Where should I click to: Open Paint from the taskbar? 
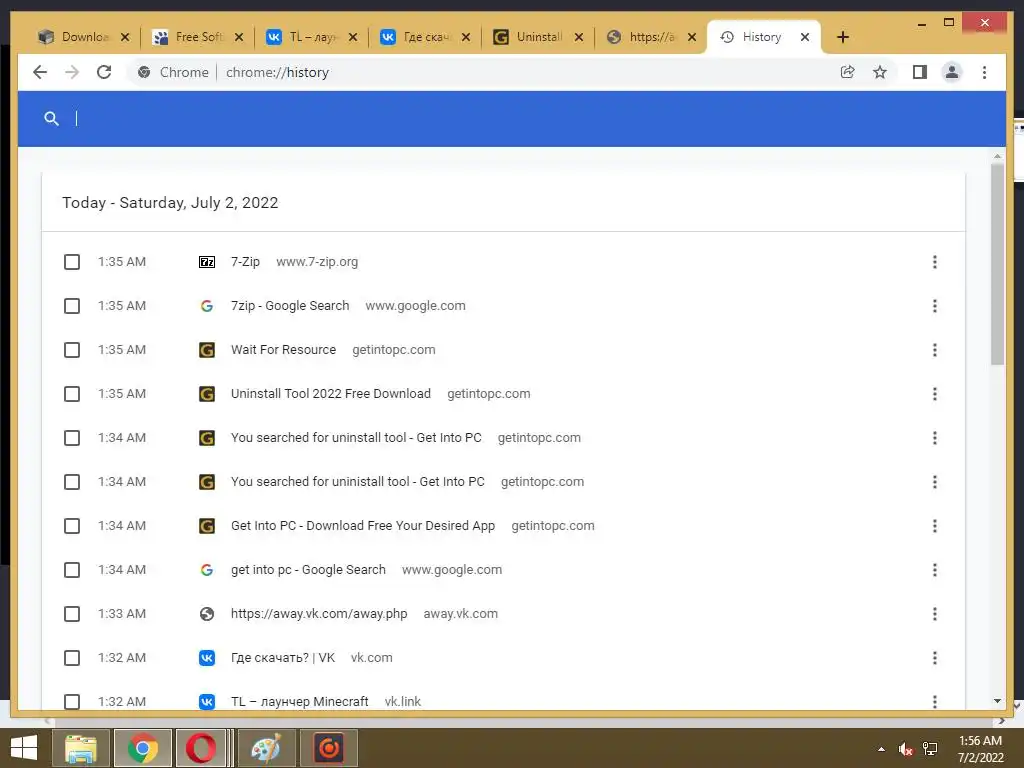[x=266, y=748]
